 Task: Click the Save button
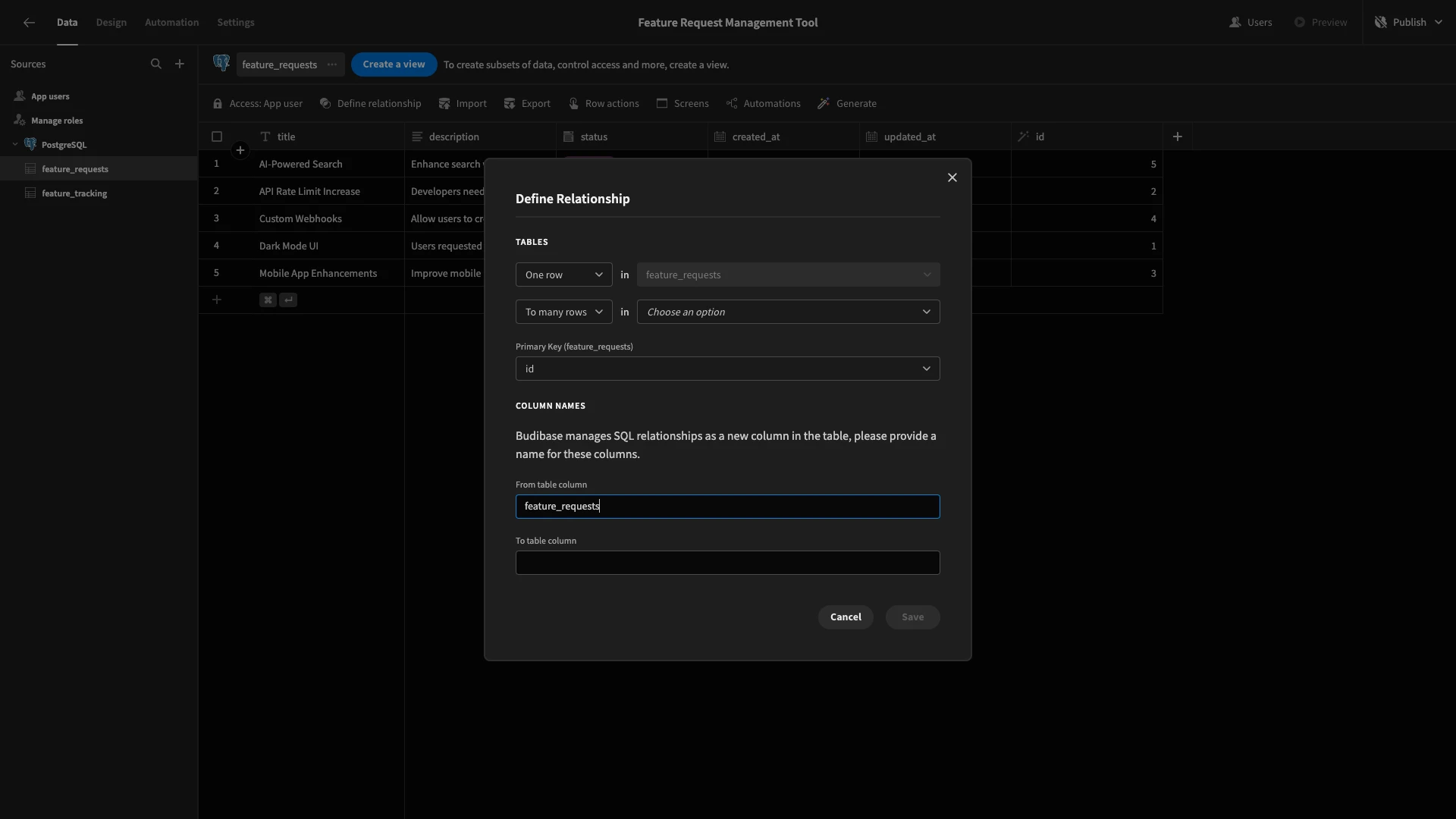(x=913, y=617)
